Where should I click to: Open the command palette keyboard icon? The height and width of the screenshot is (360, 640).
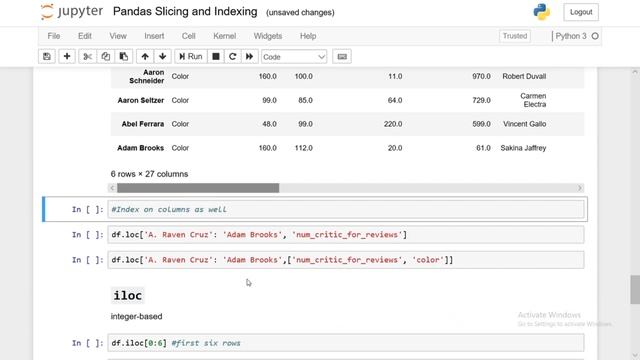[x=342, y=57]
